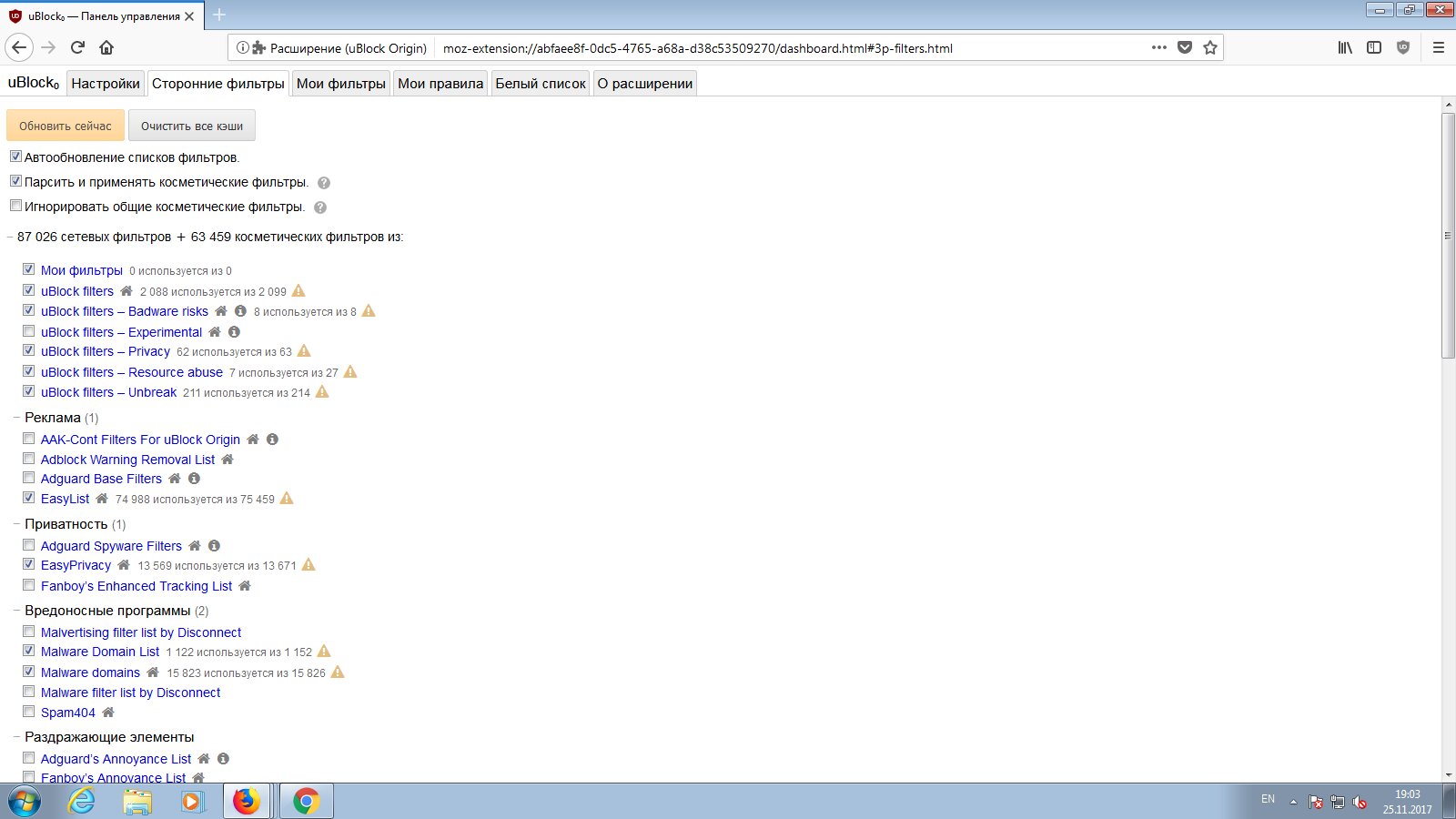Screen dimensions: 1456x819
Task: Click home icon next to Malware domains
Action: [153, 672]
